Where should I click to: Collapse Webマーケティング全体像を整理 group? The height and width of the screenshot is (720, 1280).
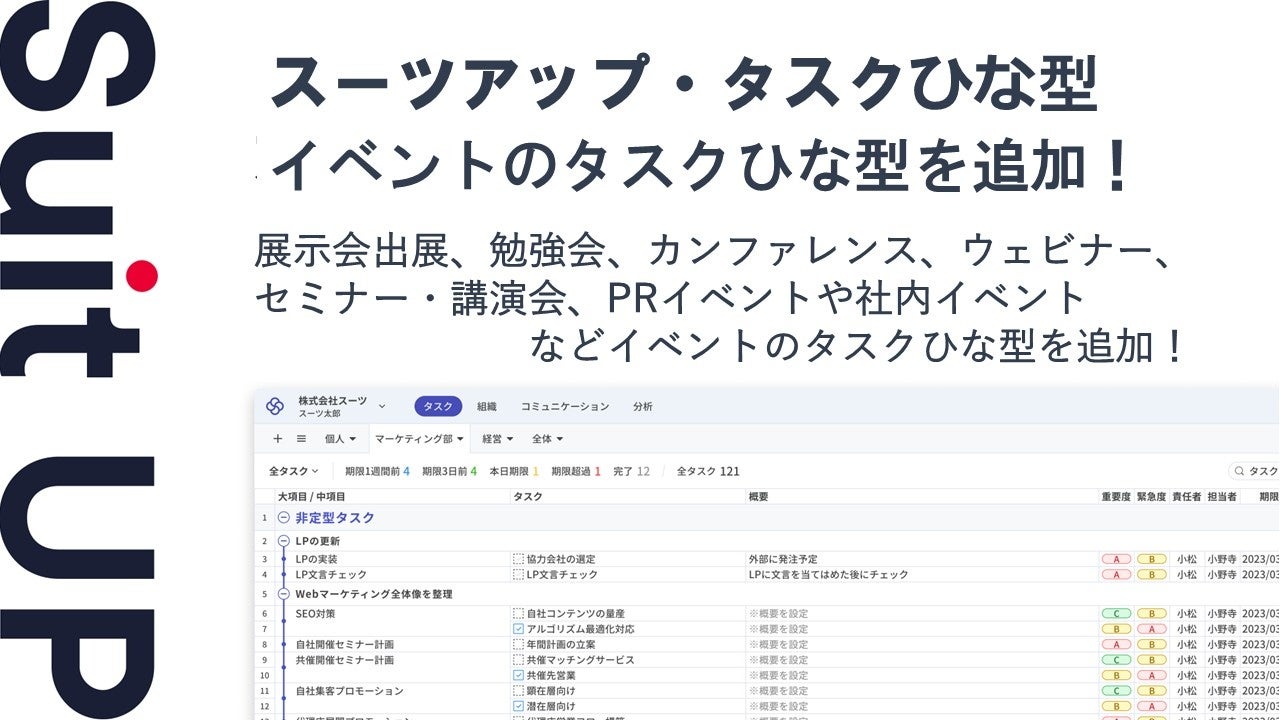283,594
